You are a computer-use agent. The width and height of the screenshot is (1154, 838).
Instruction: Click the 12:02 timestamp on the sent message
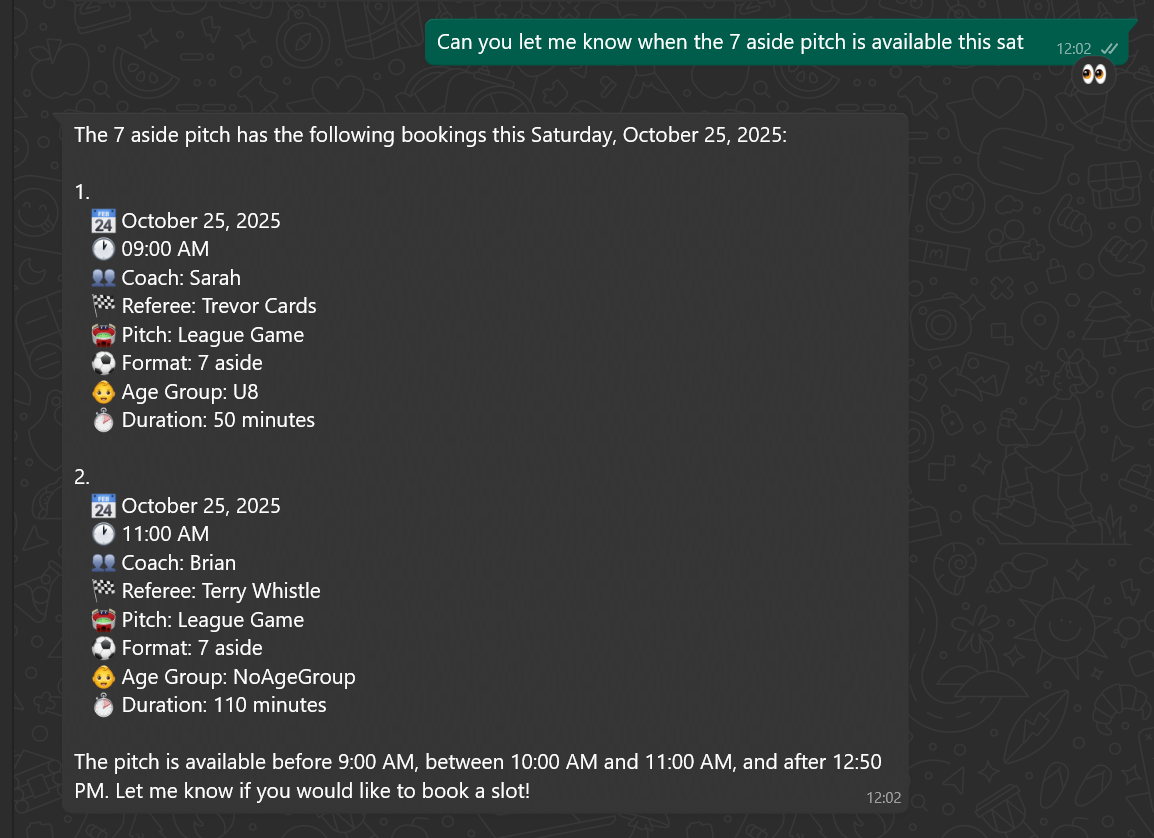[1073, 48]
